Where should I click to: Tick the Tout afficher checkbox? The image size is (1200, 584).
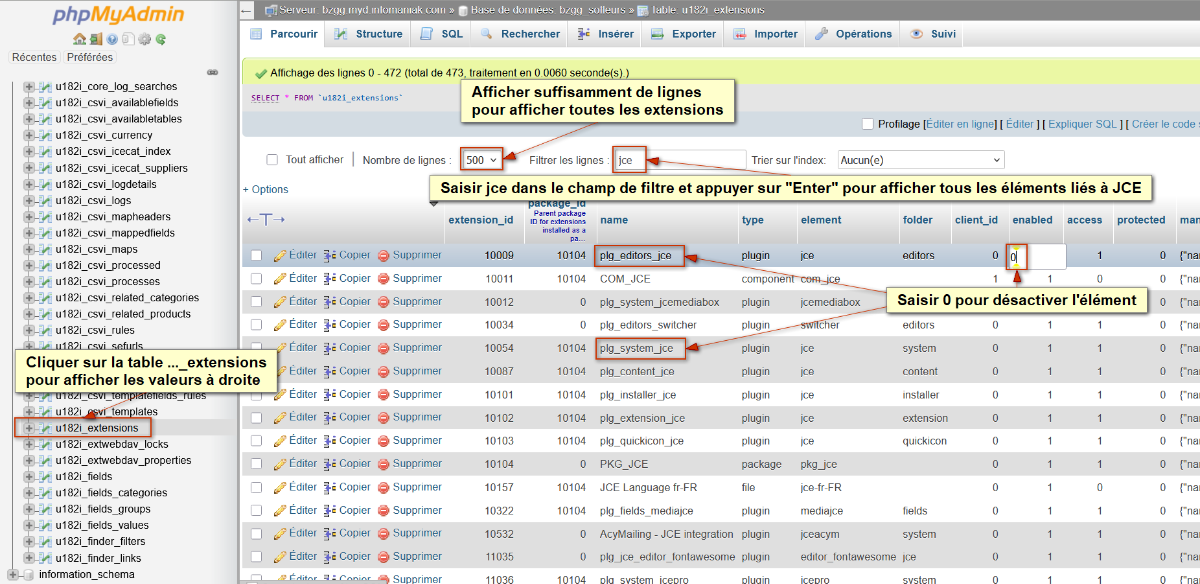pyautogui.click(x=272, y=160)
